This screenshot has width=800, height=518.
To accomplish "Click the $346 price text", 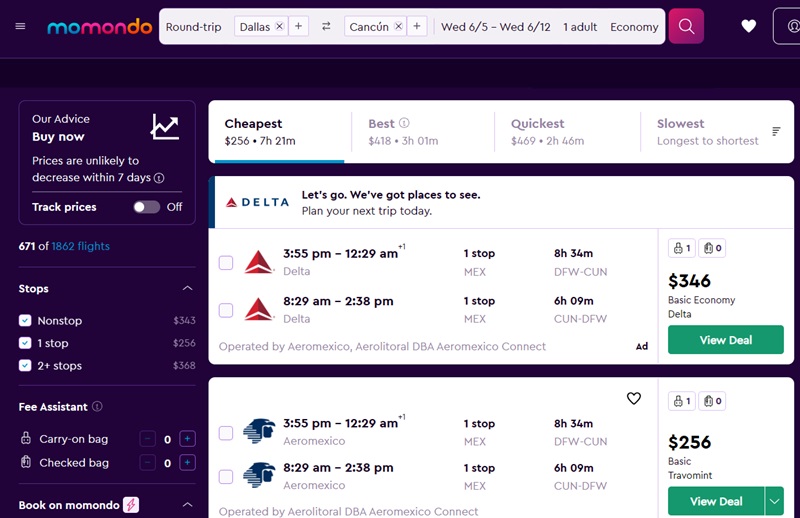I will coord(689,281).
